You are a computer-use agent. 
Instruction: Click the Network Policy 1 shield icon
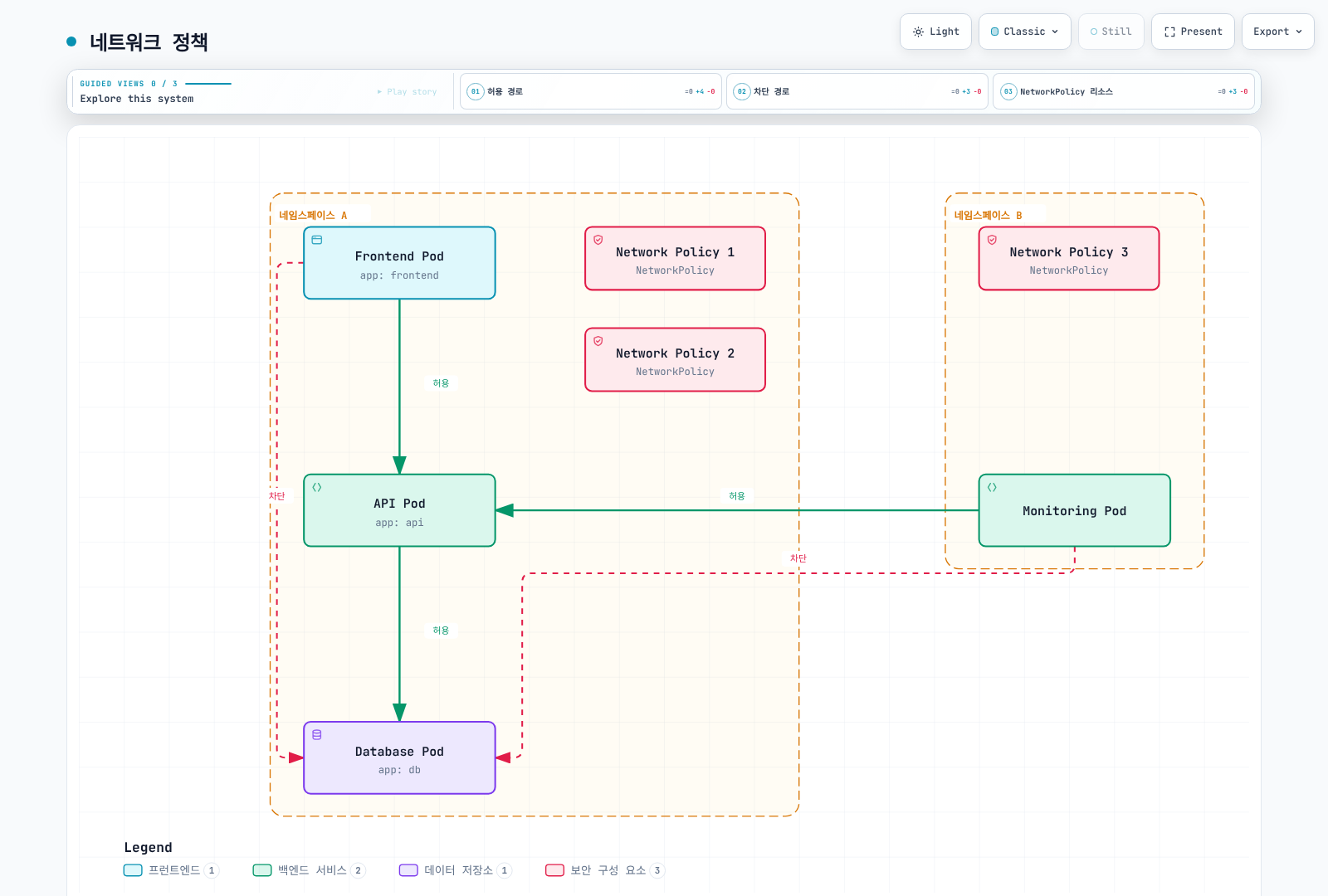pos(598,240)
